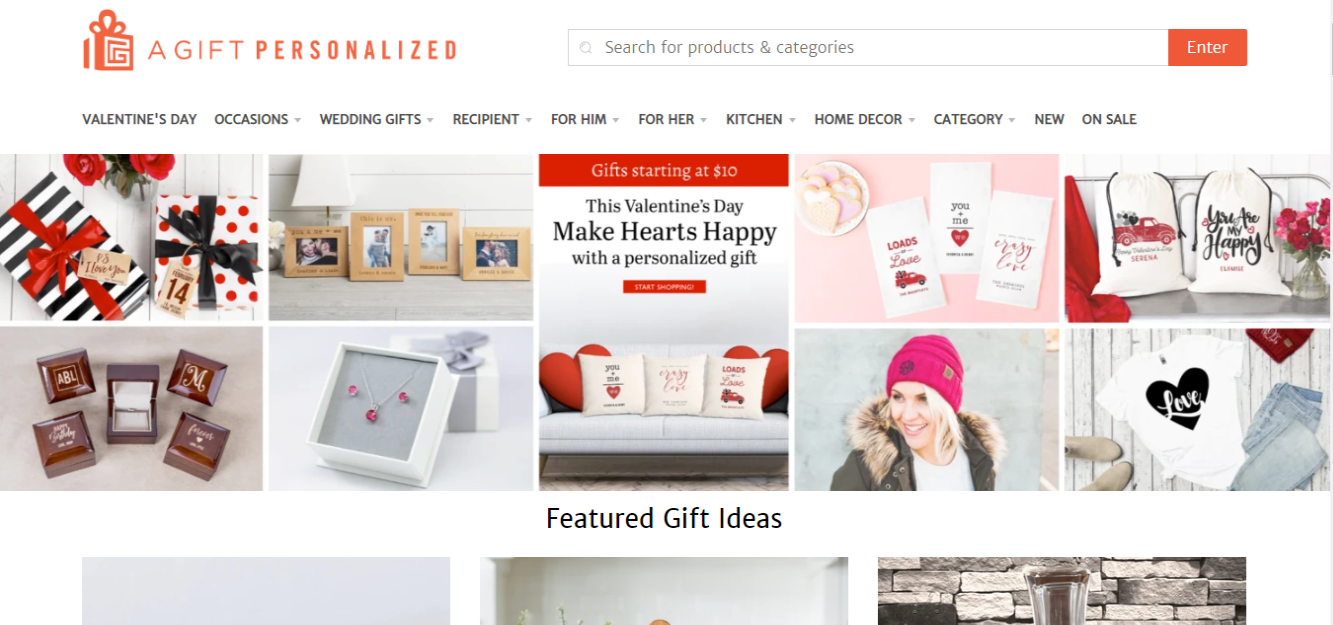Click the Start Shopping button
Screen dimensions: 1333x625
(x=664, y=287)
